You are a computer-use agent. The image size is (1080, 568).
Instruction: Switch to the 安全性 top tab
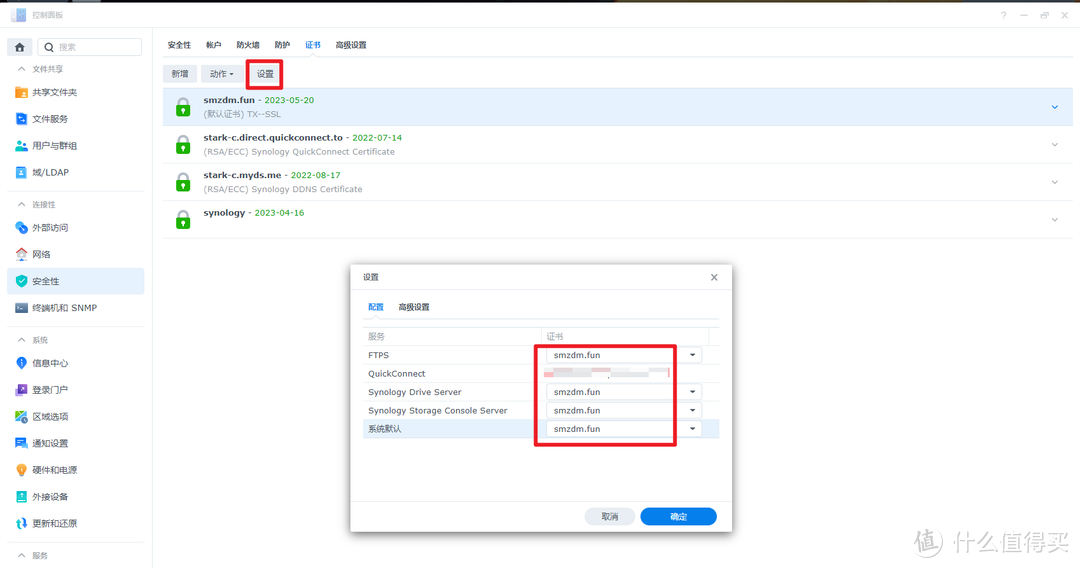pyautogui.click(x=179, y=45)
